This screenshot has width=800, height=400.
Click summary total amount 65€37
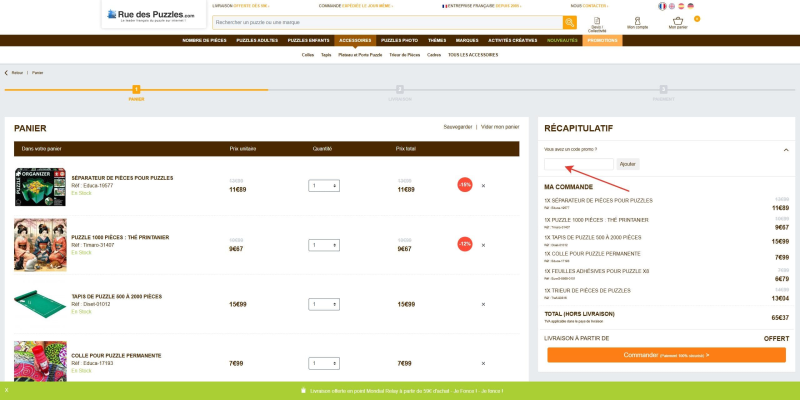pos(780,317)
